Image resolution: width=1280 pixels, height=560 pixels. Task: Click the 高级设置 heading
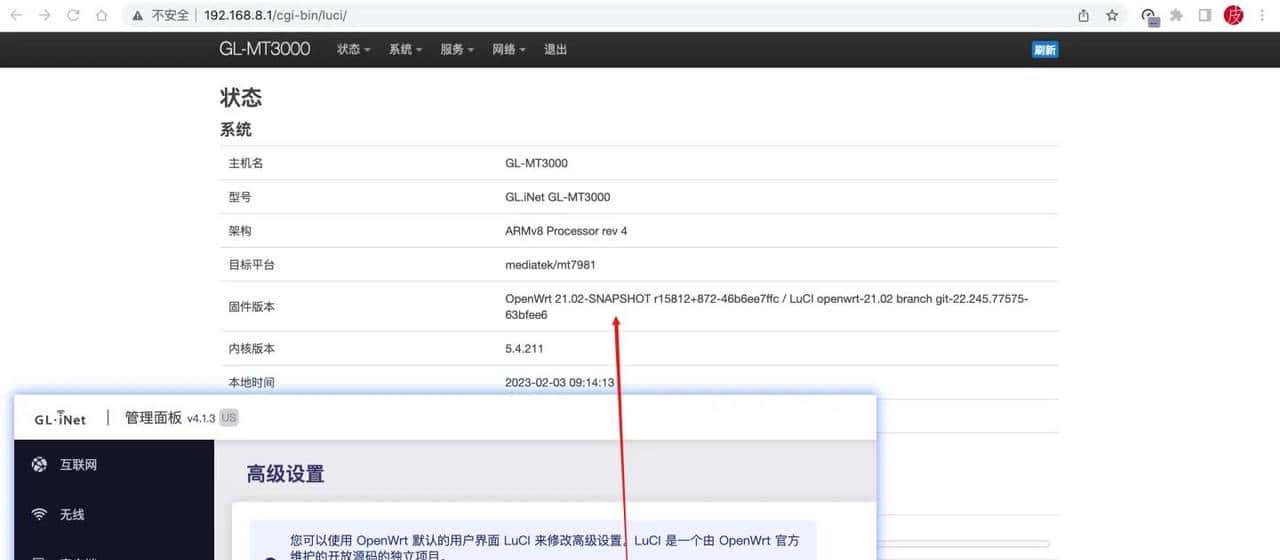[285, 474]
